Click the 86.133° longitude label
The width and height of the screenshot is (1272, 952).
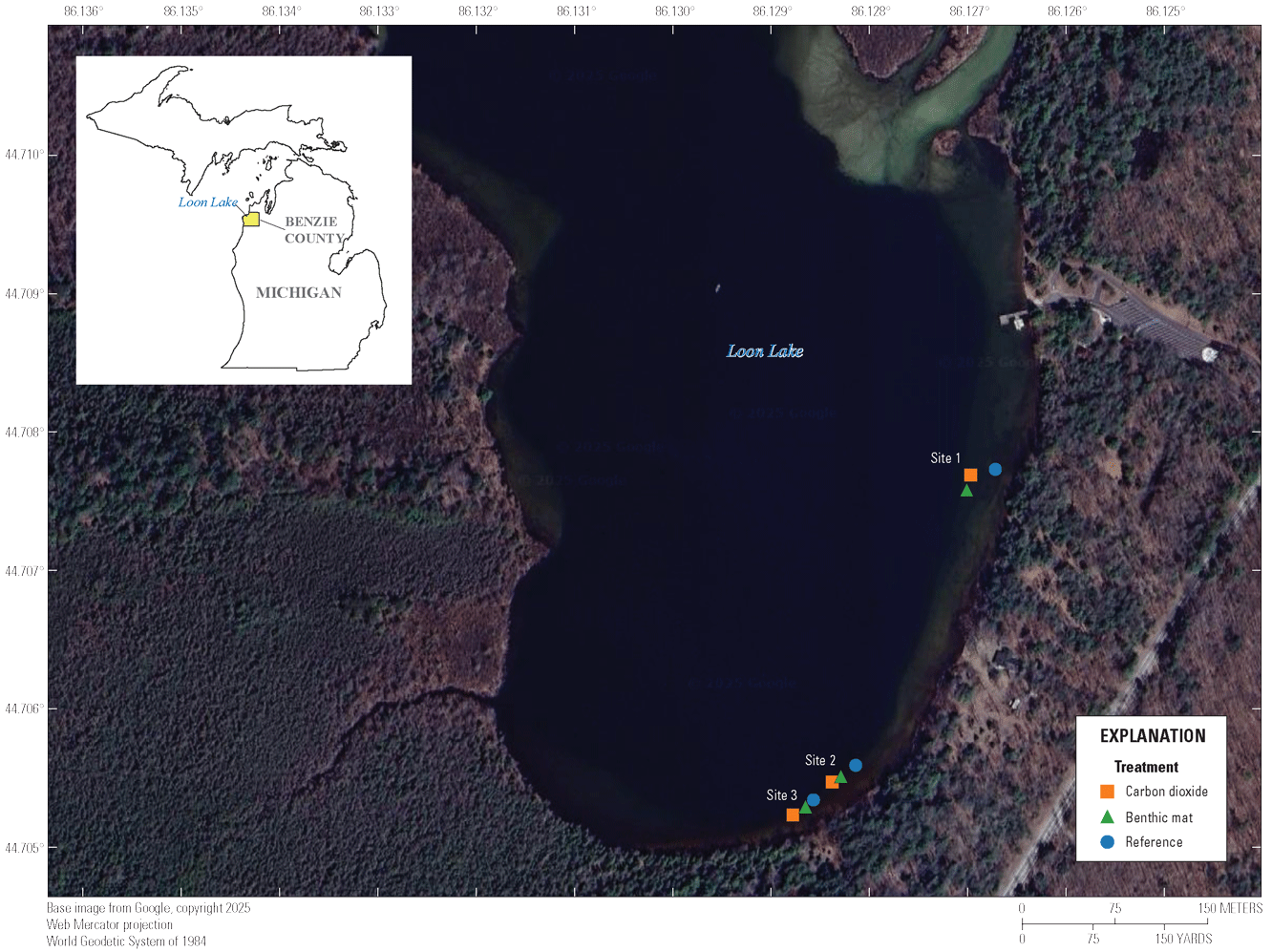(x=379, y=11)
